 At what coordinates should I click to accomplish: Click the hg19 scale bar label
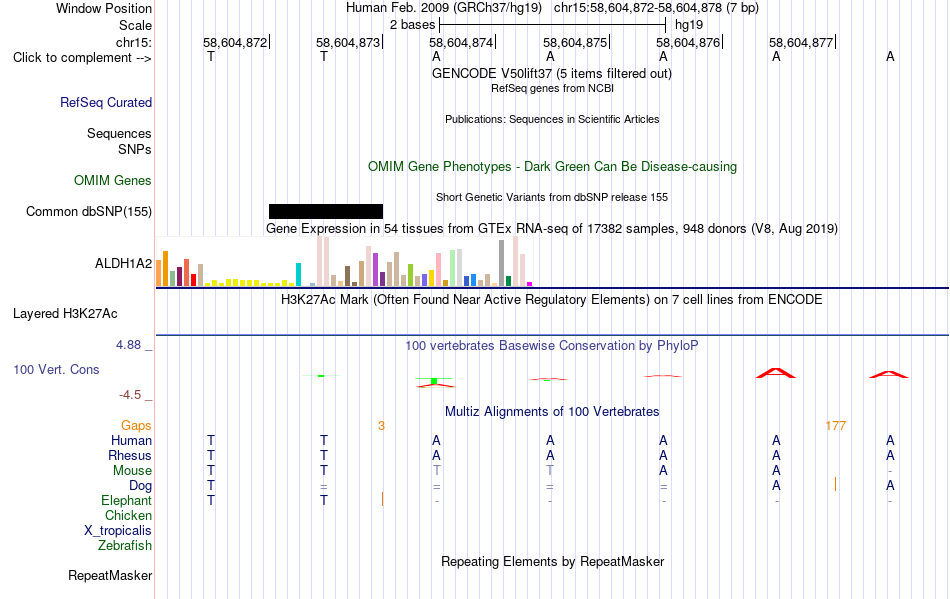click(x=689, y=25)
